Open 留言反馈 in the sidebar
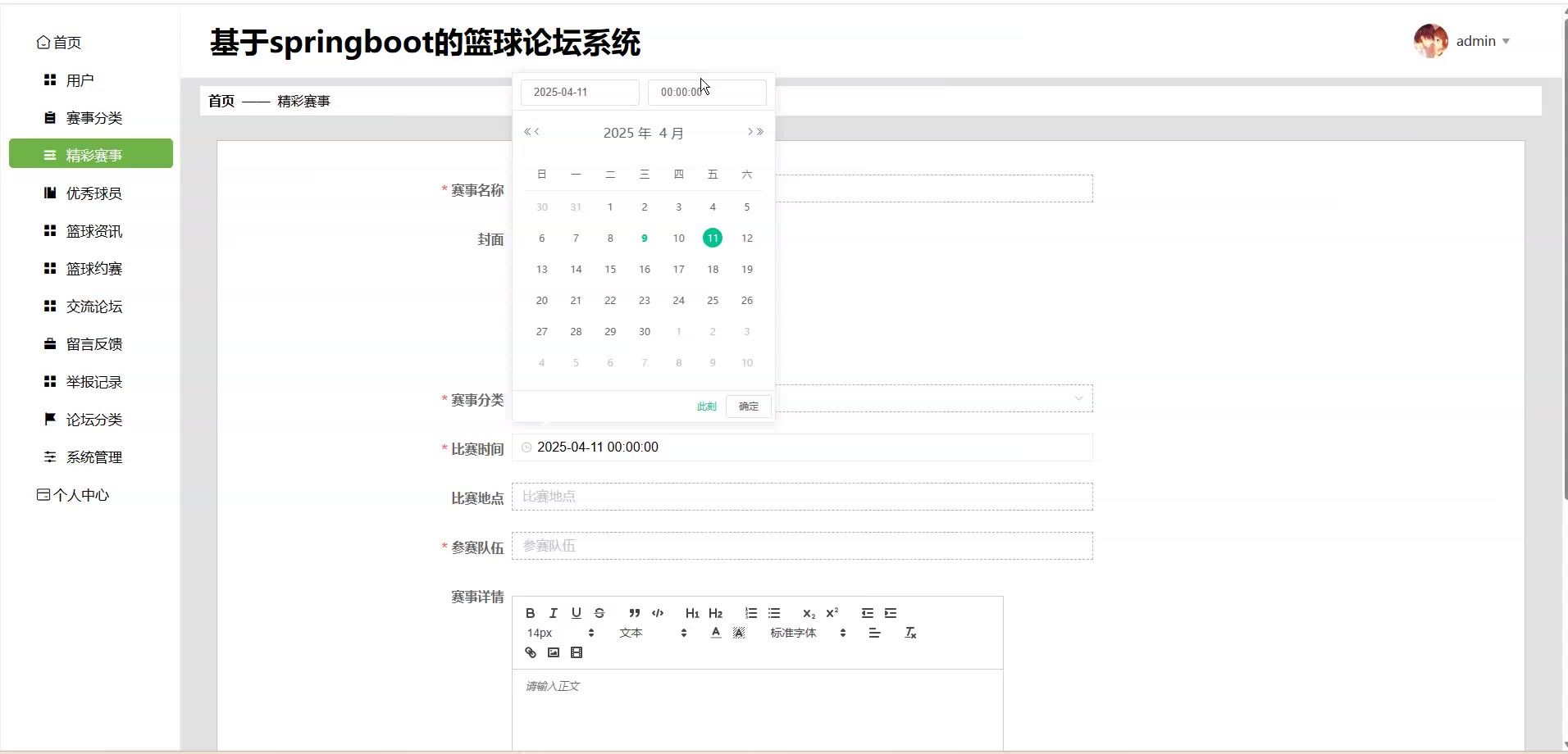The image size is (1568, 754). tap(91, 344)
